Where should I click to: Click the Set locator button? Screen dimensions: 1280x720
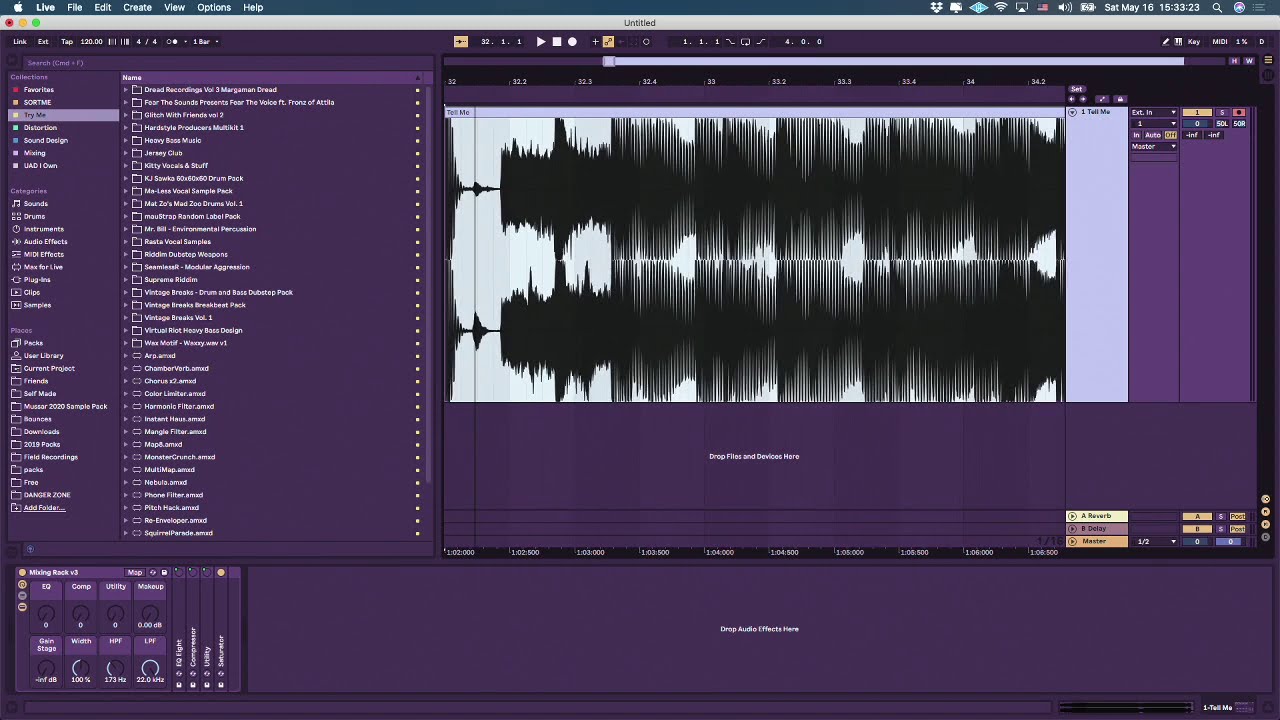(1077, 89)
